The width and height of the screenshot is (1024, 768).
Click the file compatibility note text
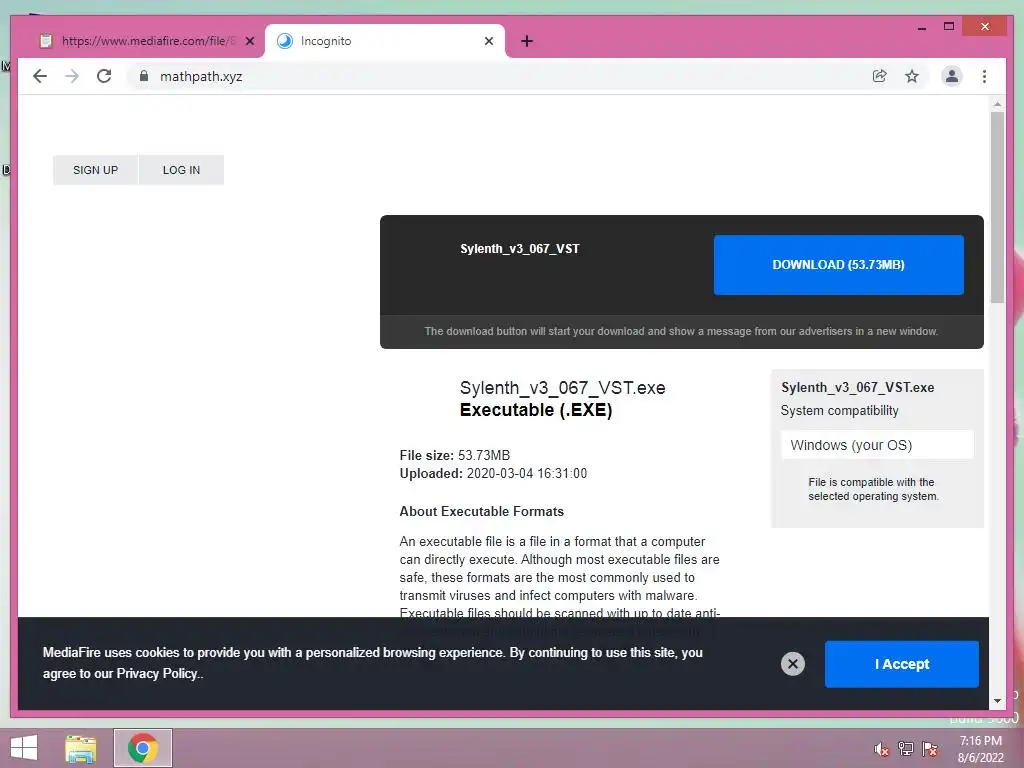coord(872,489)
